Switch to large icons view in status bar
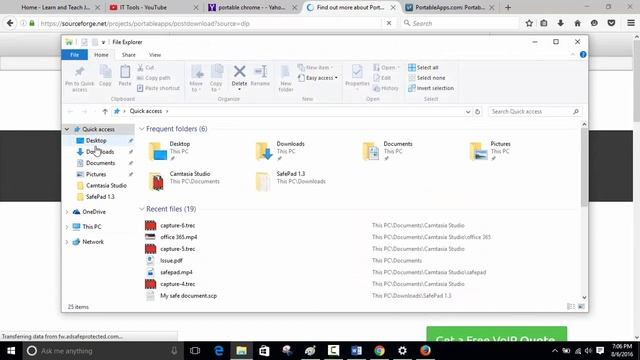 [581, 307]
